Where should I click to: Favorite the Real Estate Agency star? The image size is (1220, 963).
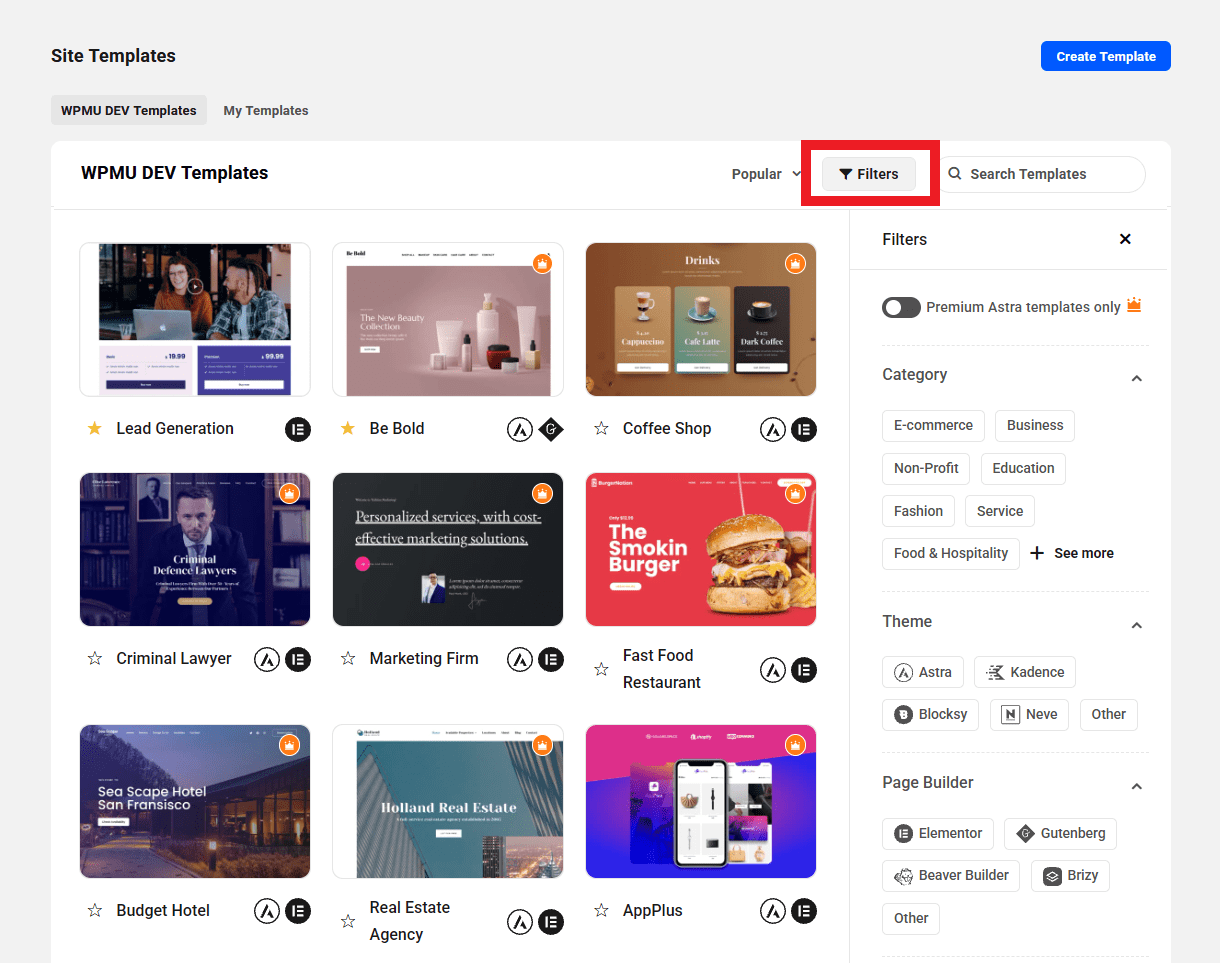[x=348, y=921]
